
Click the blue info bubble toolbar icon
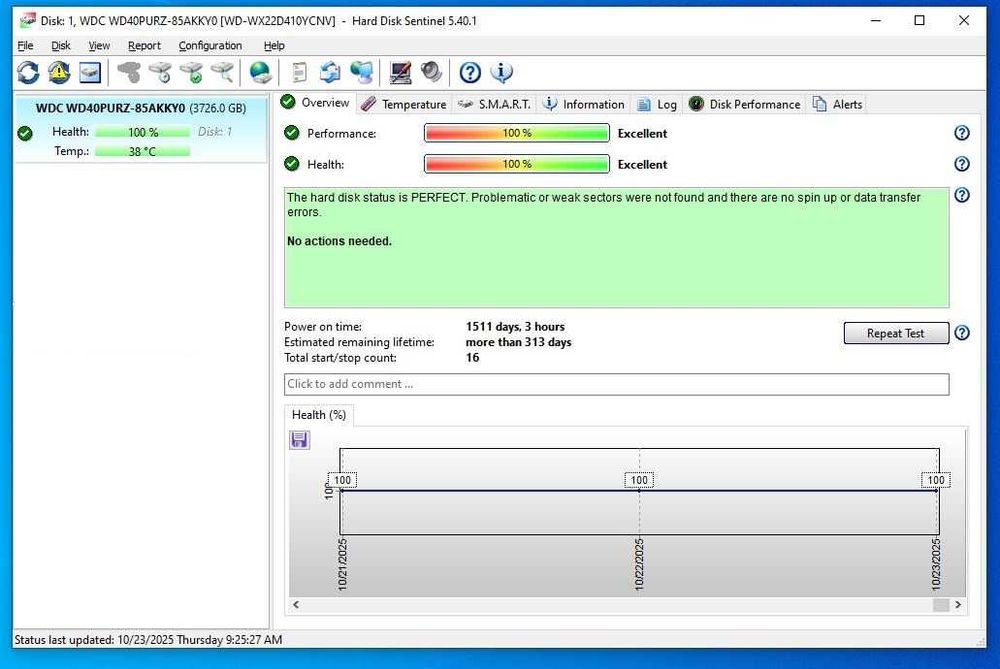(501, 73)
